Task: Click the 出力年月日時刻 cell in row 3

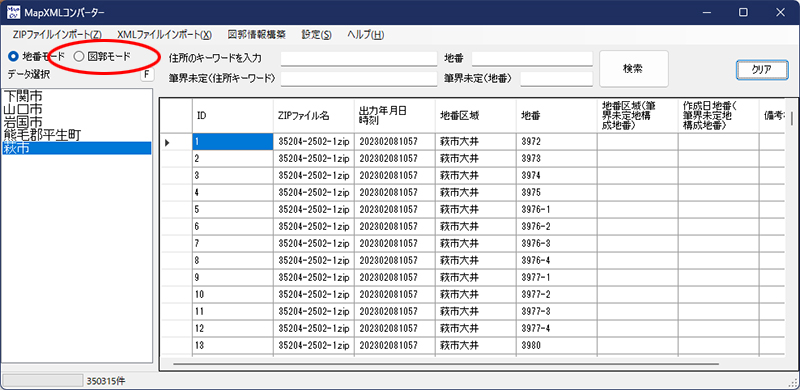Action: (395, 176)
